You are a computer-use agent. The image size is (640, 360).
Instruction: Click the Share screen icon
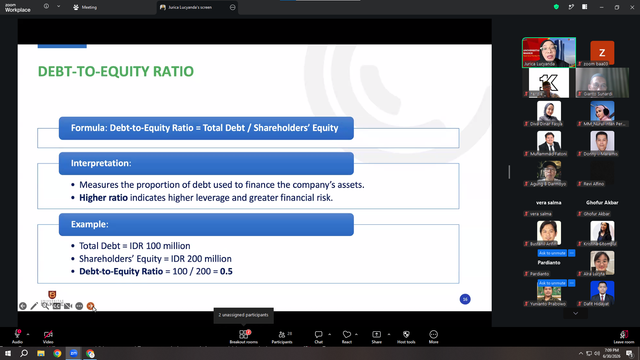(x=376, y=334)
